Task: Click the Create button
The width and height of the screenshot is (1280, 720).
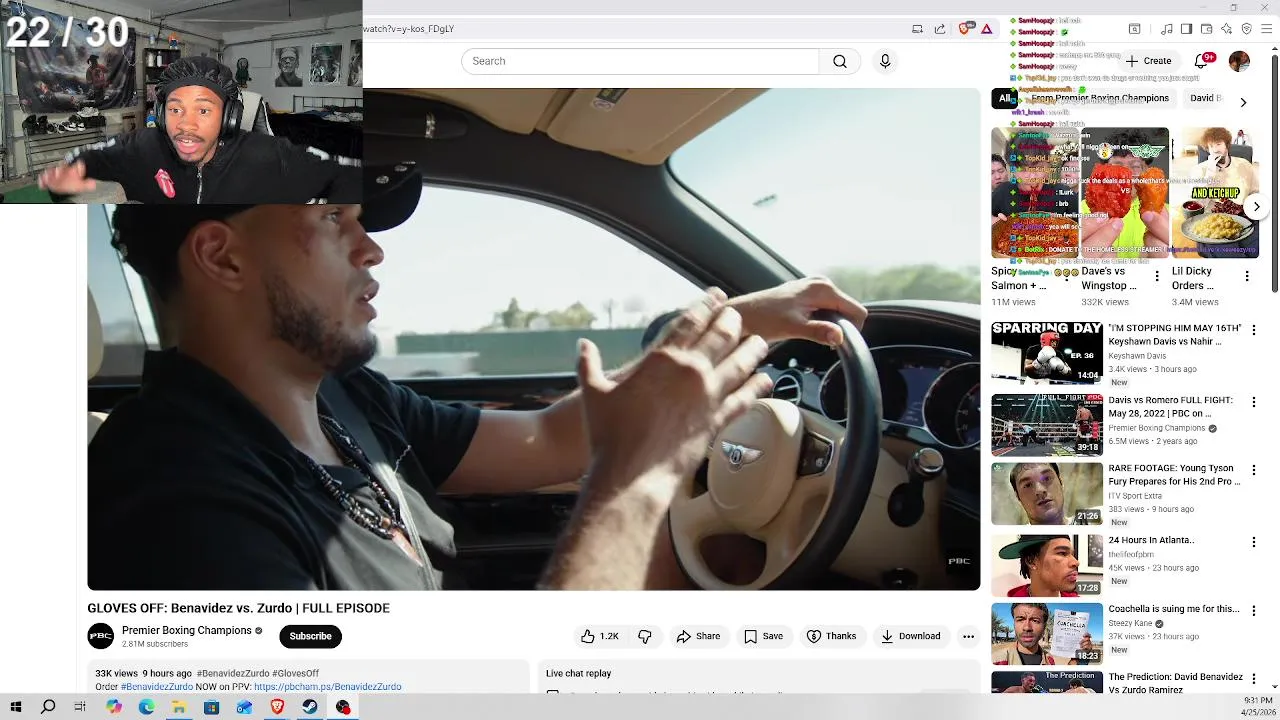Action: (1148, 61)
